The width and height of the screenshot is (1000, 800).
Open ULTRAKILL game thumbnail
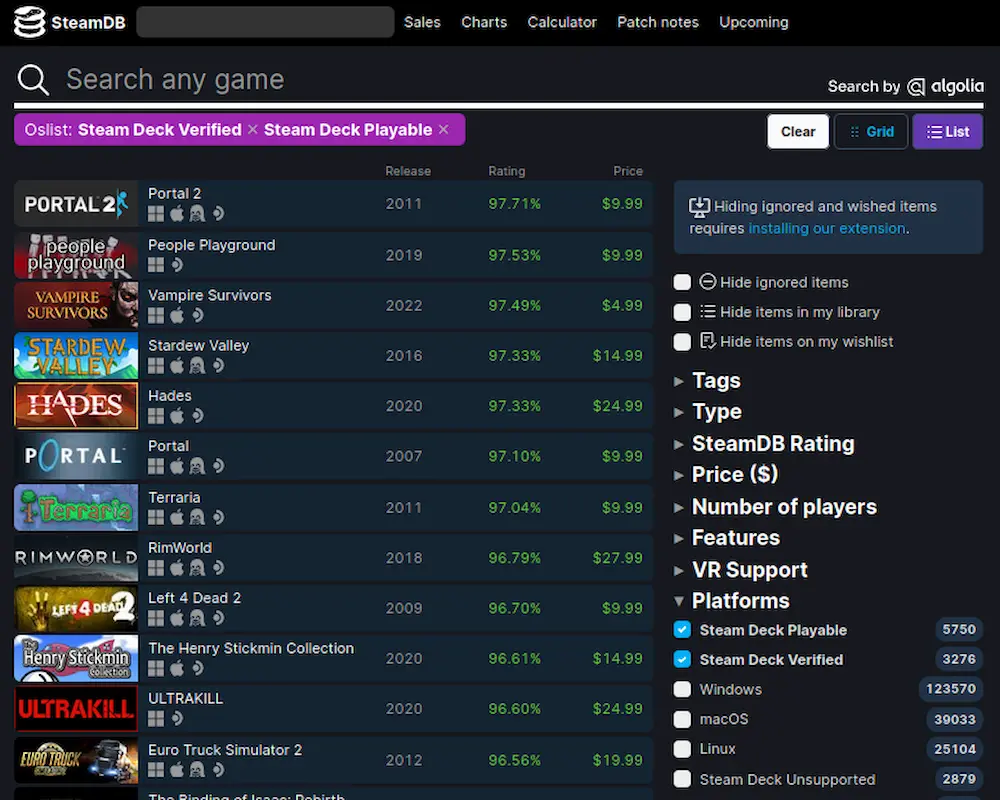pyautogui.click(x=76, y=709)
